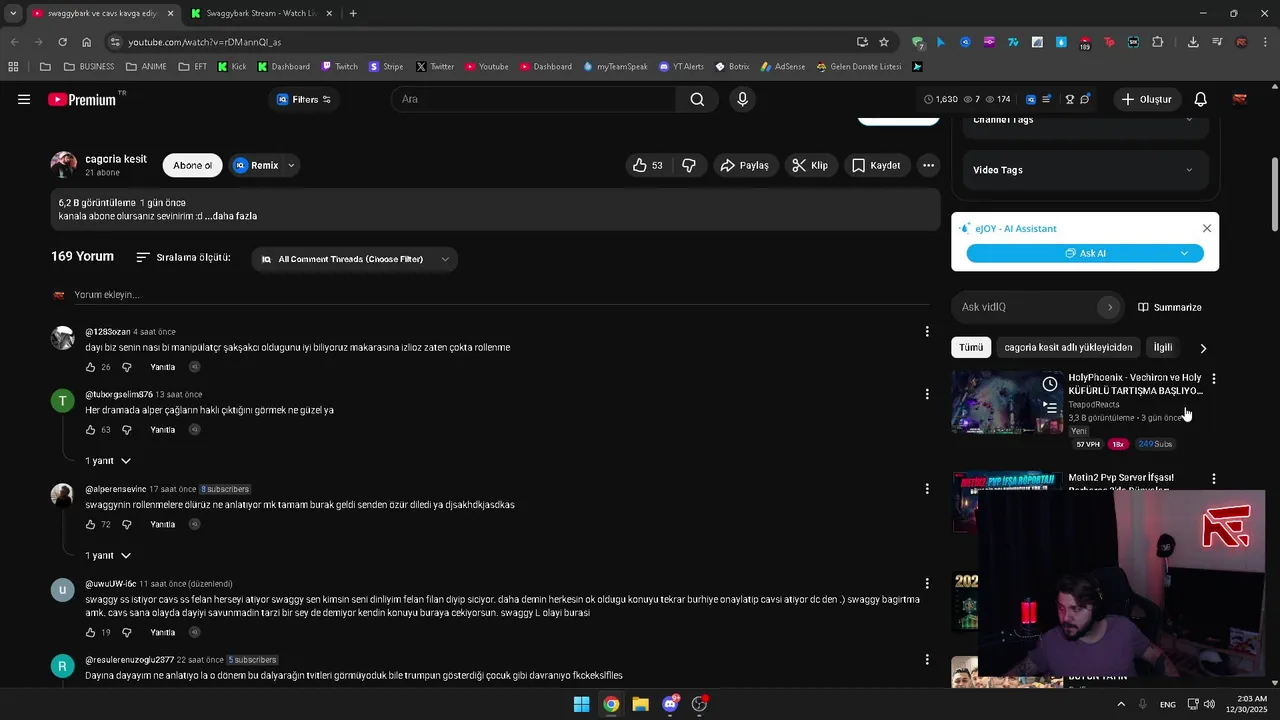Open the cagoria kesit channel name

[x=116, y=159]
